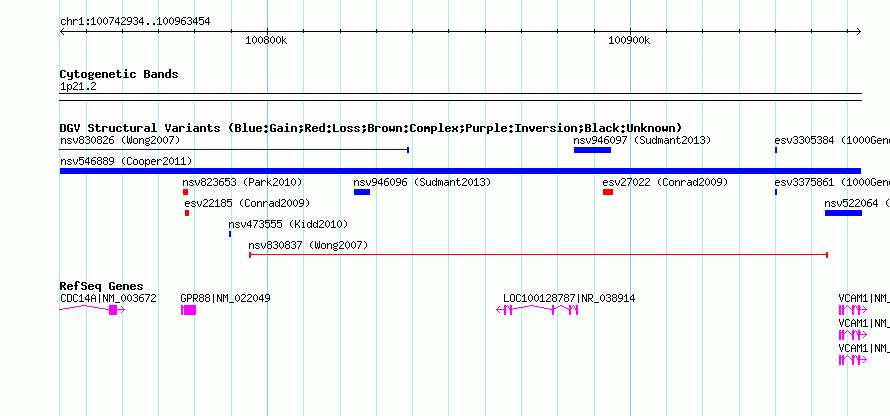890x416 pixels.
Task: Select the esv27022 (Conrad2009) label
Action: click(665, 182)
